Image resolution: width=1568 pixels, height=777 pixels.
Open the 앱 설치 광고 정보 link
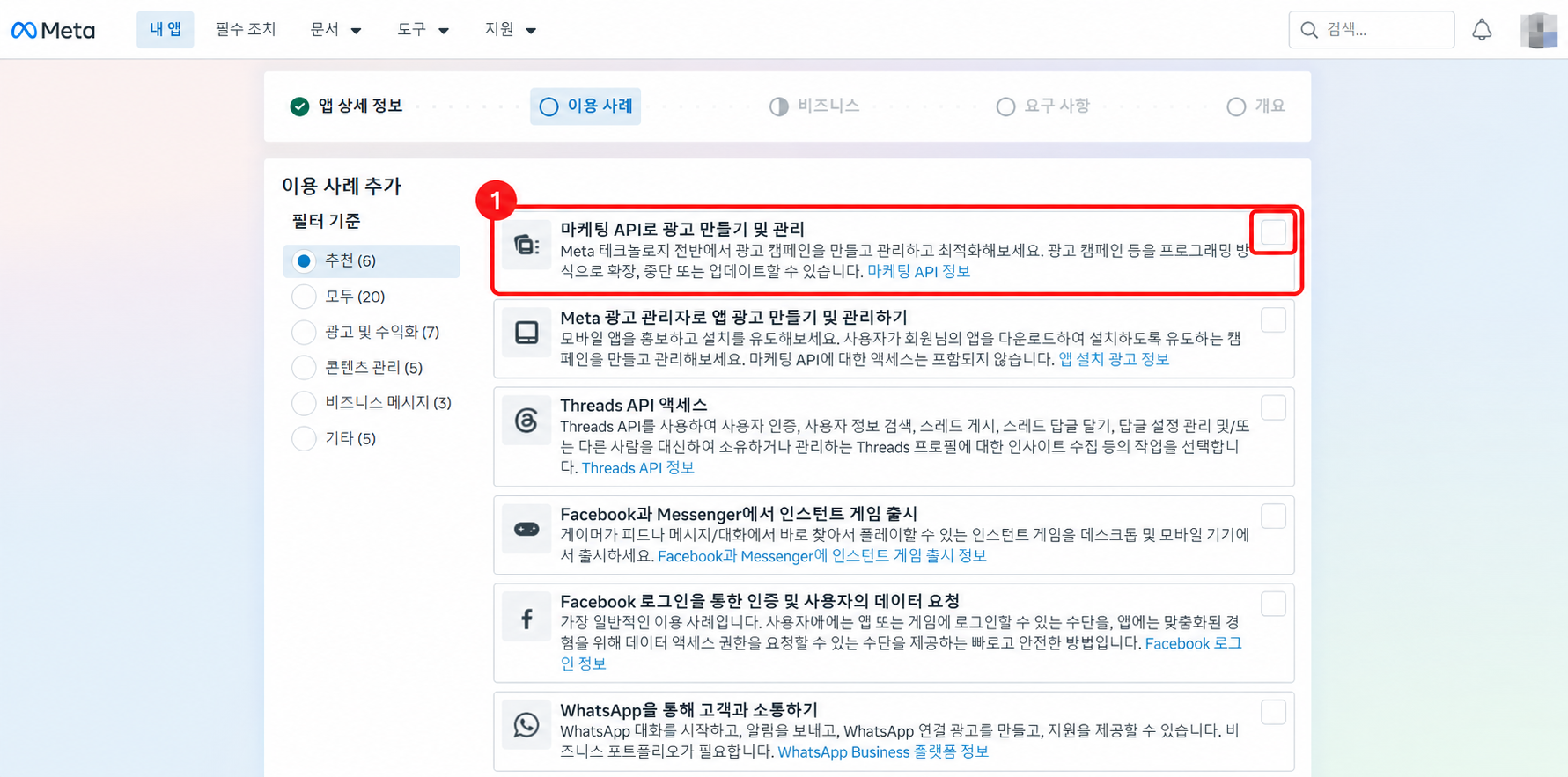(x=1114, y=359)
